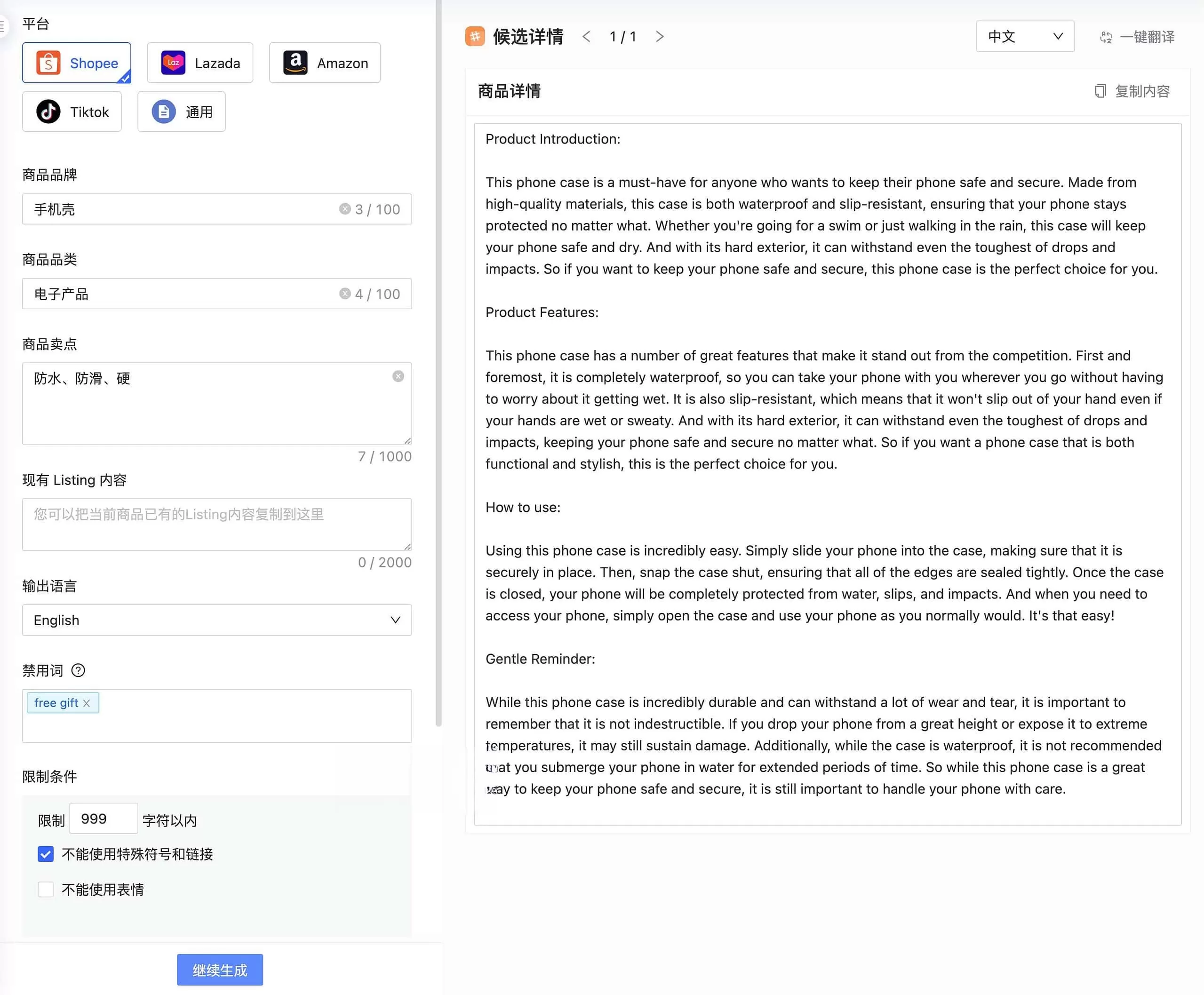Click the 复制内容 copy icon
The height and width of the screenshot is (995, 1204).
[x=1100, y=91]
